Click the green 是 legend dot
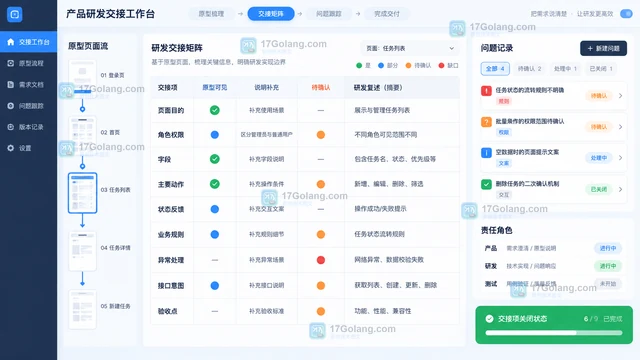 [359, 65]
